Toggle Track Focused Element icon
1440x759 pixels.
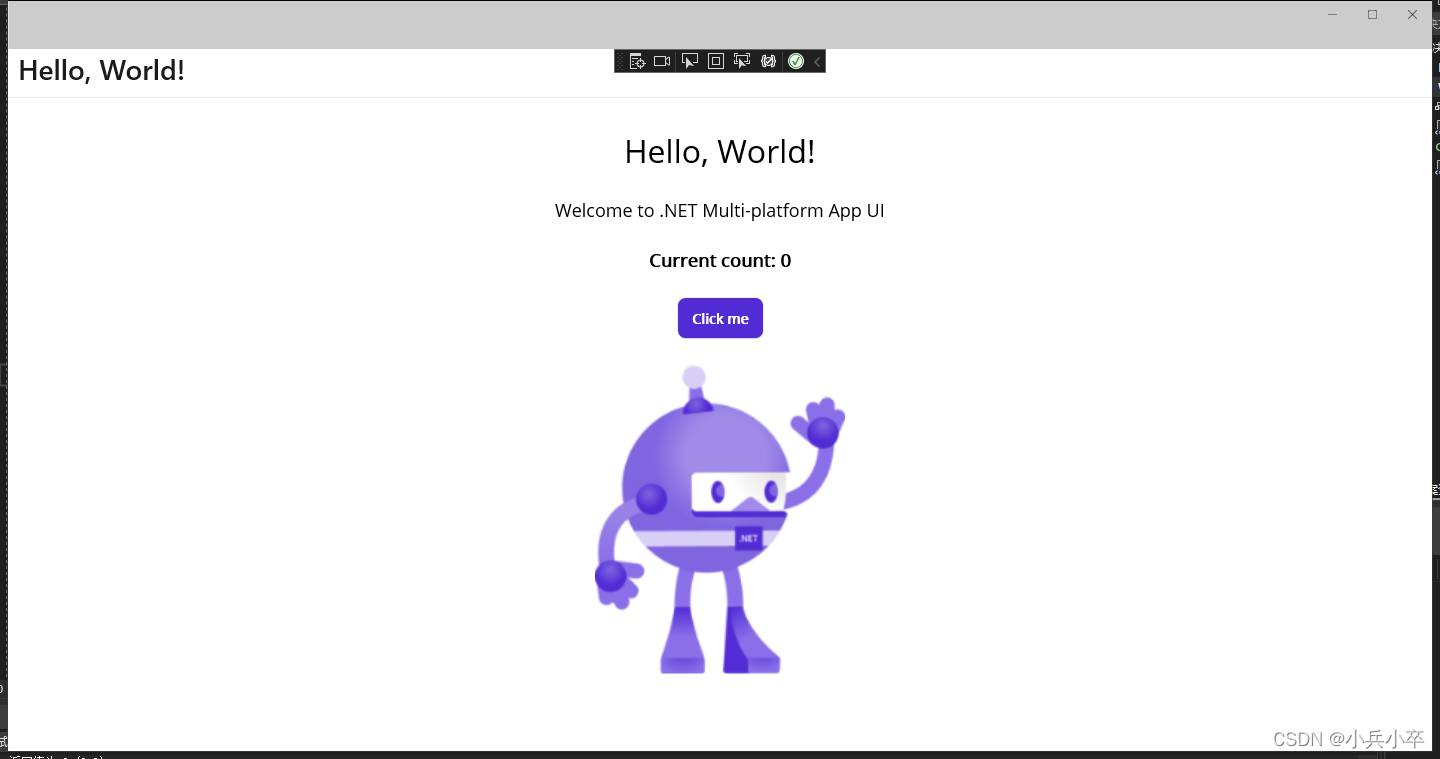click(742, 61)
